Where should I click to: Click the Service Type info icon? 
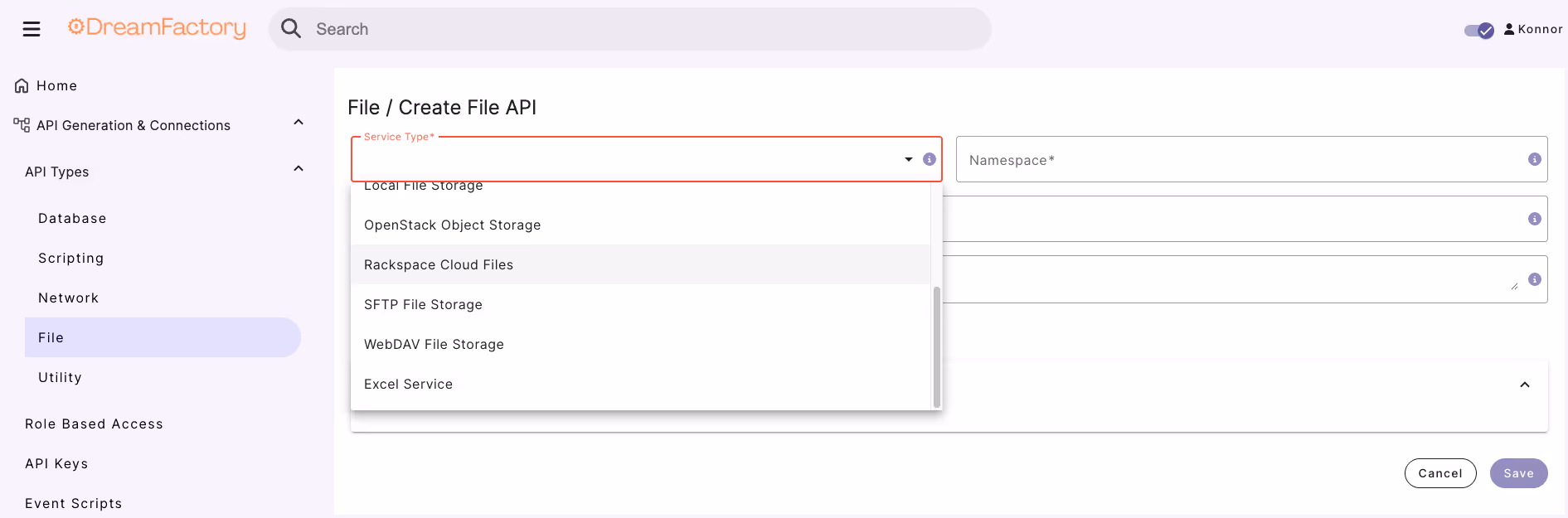930,159
